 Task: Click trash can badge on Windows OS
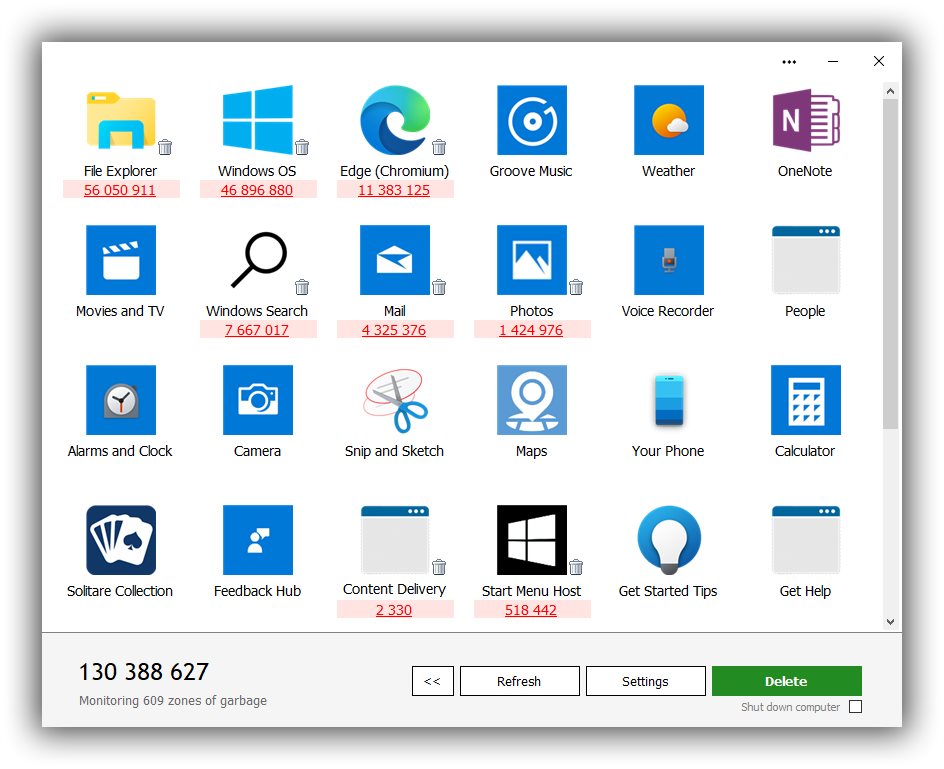coord(302,147)
